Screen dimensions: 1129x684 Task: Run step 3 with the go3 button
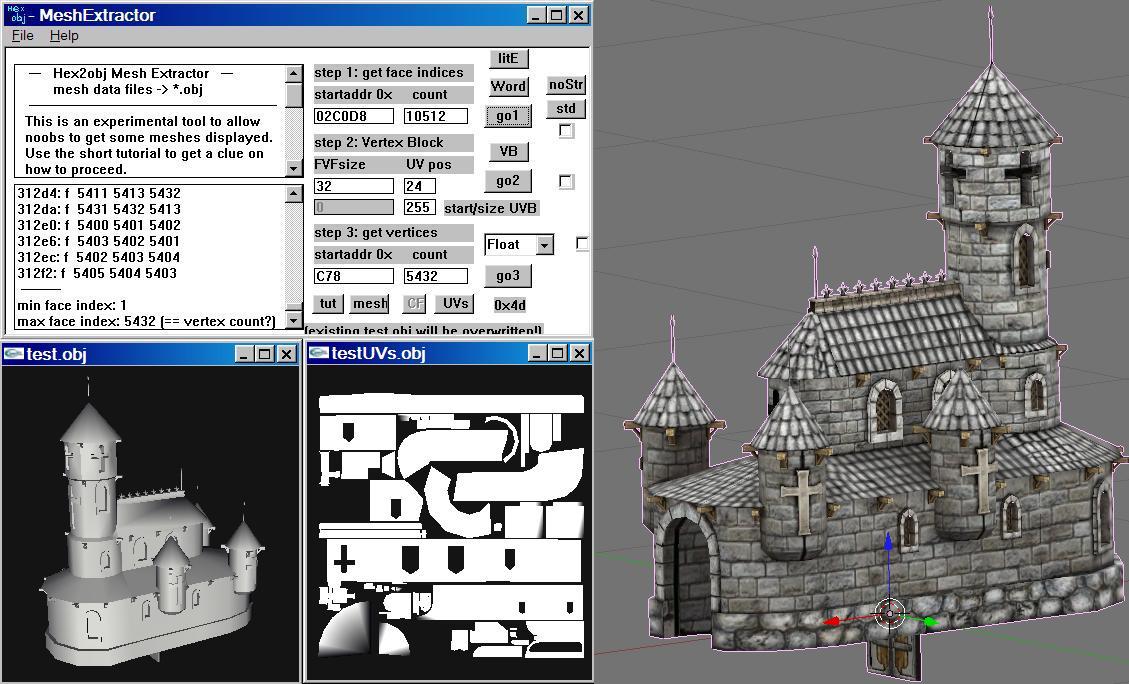click(x=508, y=276)
